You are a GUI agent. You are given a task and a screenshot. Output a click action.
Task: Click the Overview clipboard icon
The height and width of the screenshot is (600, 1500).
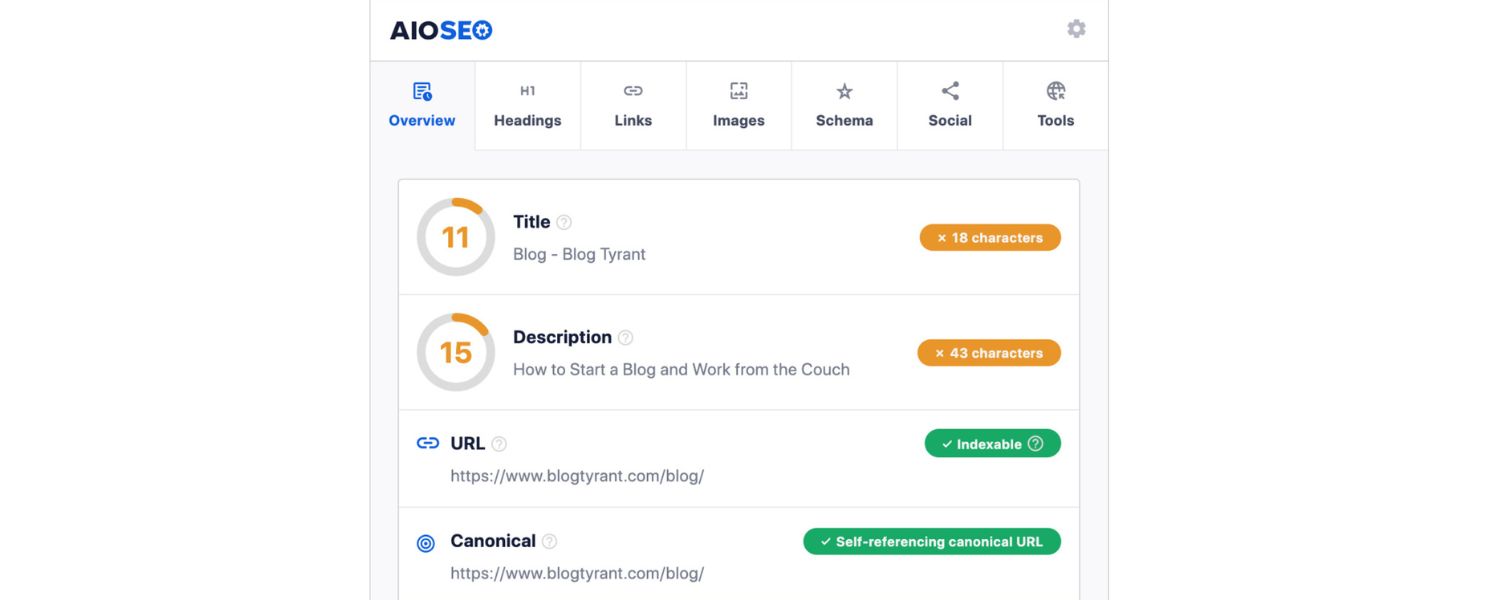[x=421, y=88]
